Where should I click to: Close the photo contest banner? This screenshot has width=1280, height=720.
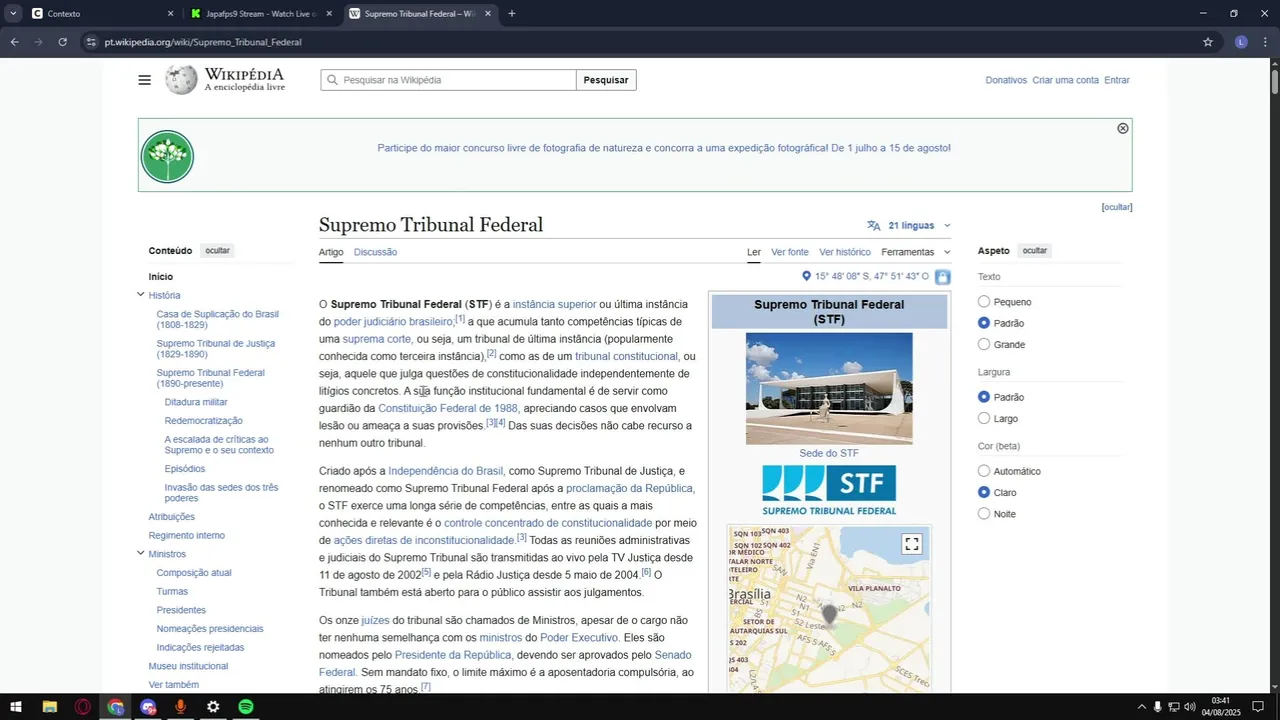(x=1122, y=129)
